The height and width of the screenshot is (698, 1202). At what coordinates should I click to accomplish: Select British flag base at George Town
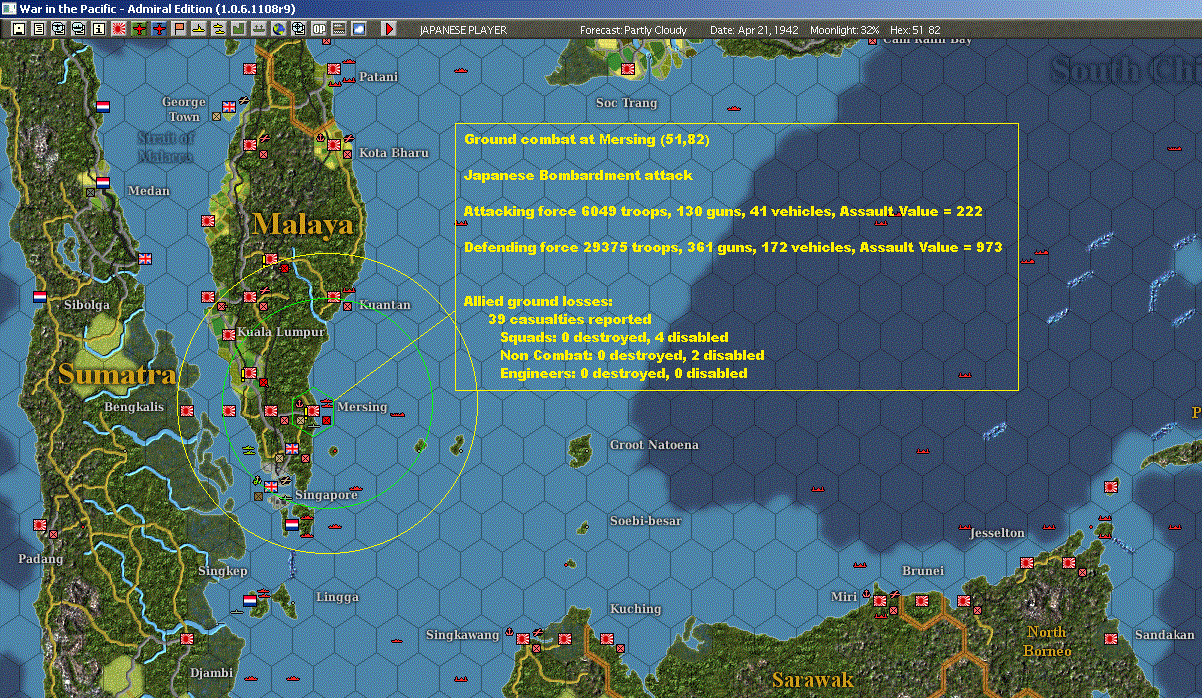pos(229,106)
